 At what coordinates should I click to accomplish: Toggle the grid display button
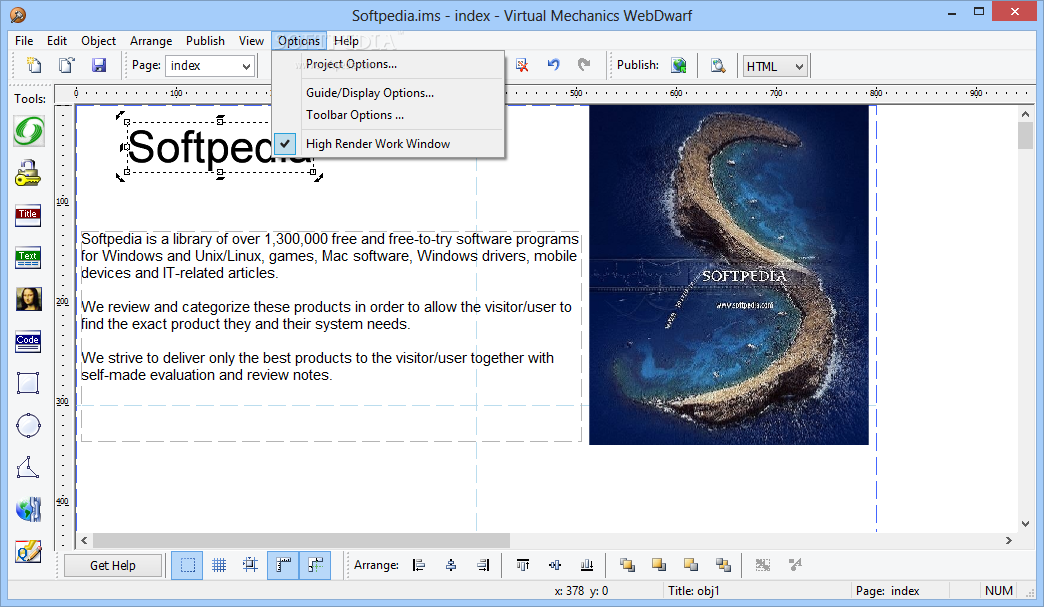click(x=219, y=565)
